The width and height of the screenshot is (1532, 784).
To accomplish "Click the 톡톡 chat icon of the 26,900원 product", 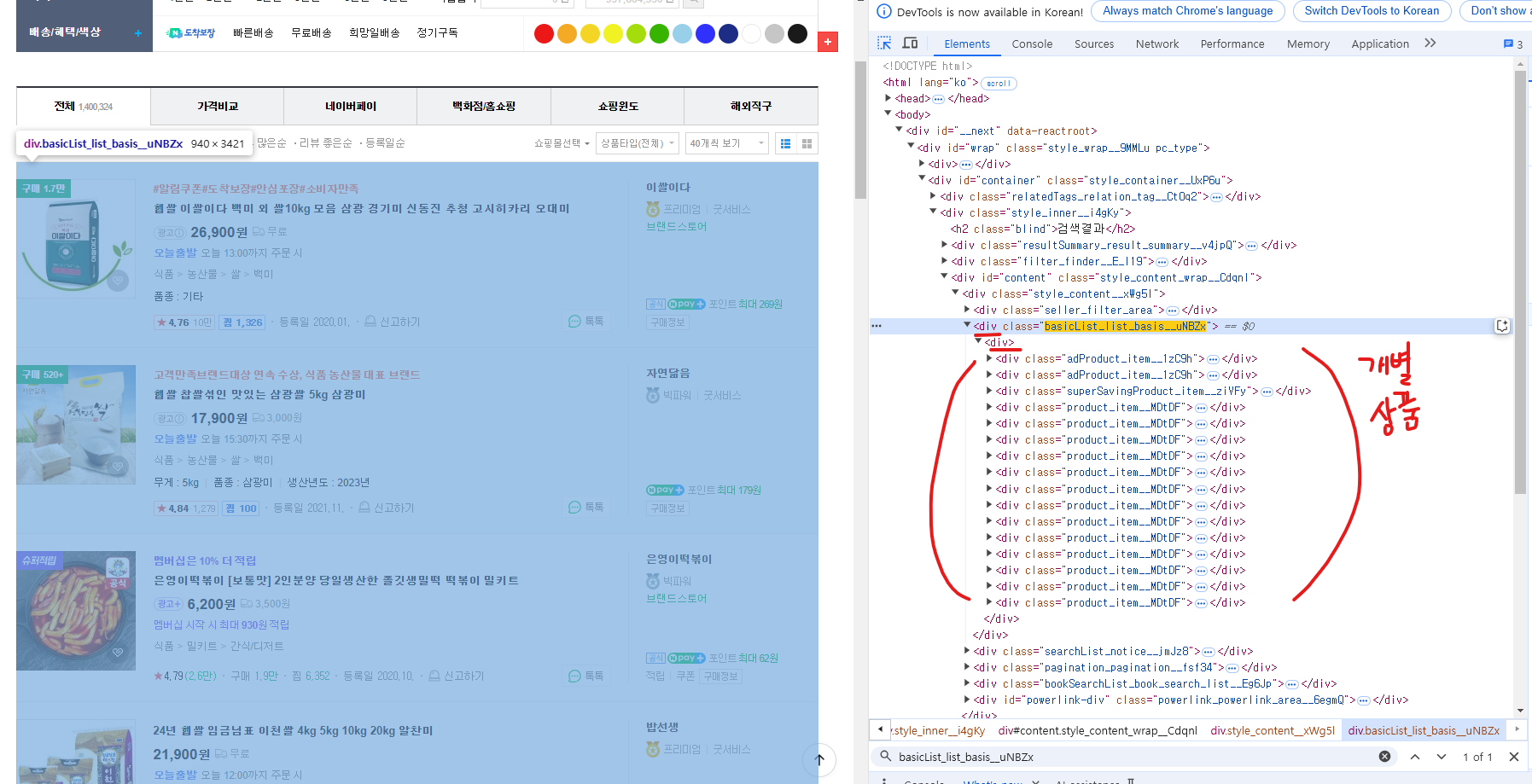I will 585,322.
